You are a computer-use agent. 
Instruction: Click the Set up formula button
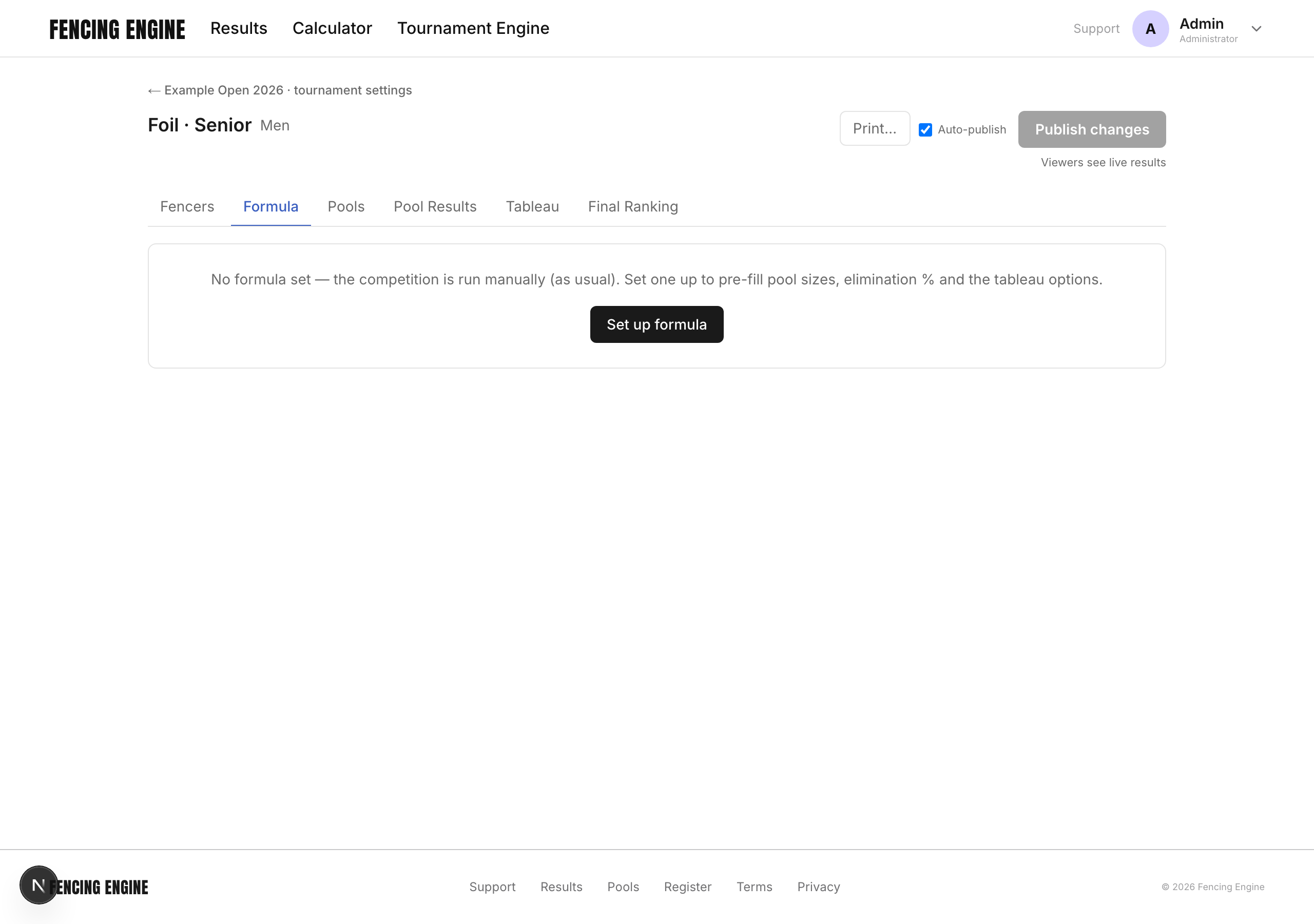click(656, 324)
